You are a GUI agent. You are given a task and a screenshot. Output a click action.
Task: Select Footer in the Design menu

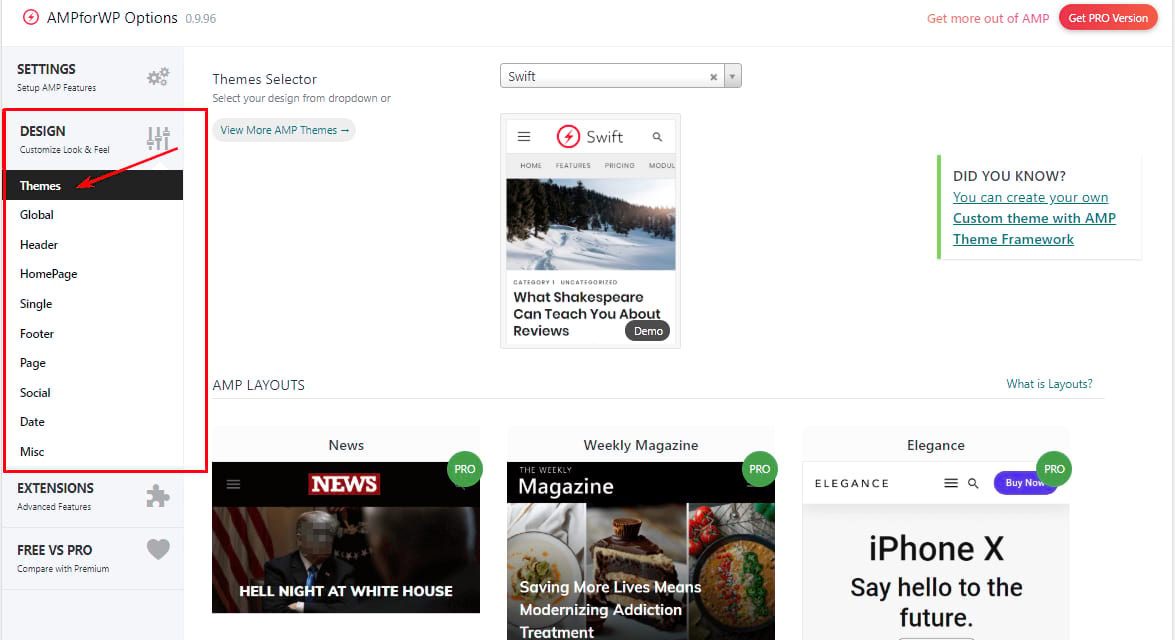point(94,333)
